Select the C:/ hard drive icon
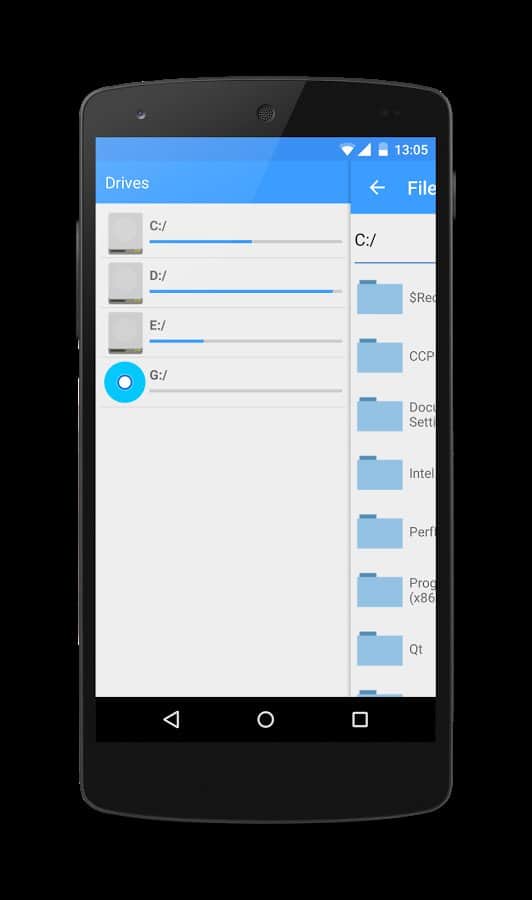The width and height of the screenshot is (532, 900). pyautogui.click(x=126, y=234)
